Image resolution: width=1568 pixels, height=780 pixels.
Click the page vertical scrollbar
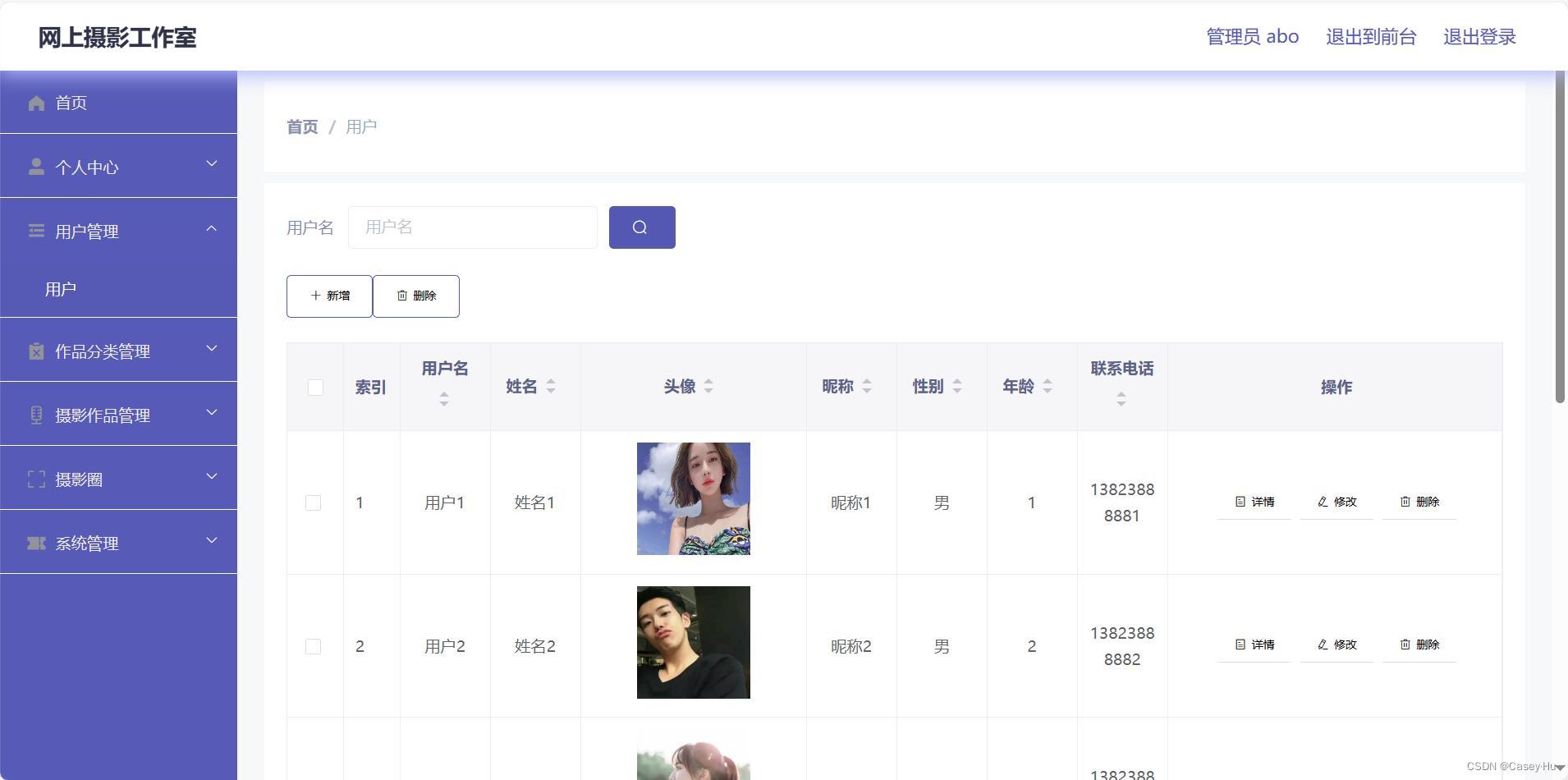(x=1560, y=238)
